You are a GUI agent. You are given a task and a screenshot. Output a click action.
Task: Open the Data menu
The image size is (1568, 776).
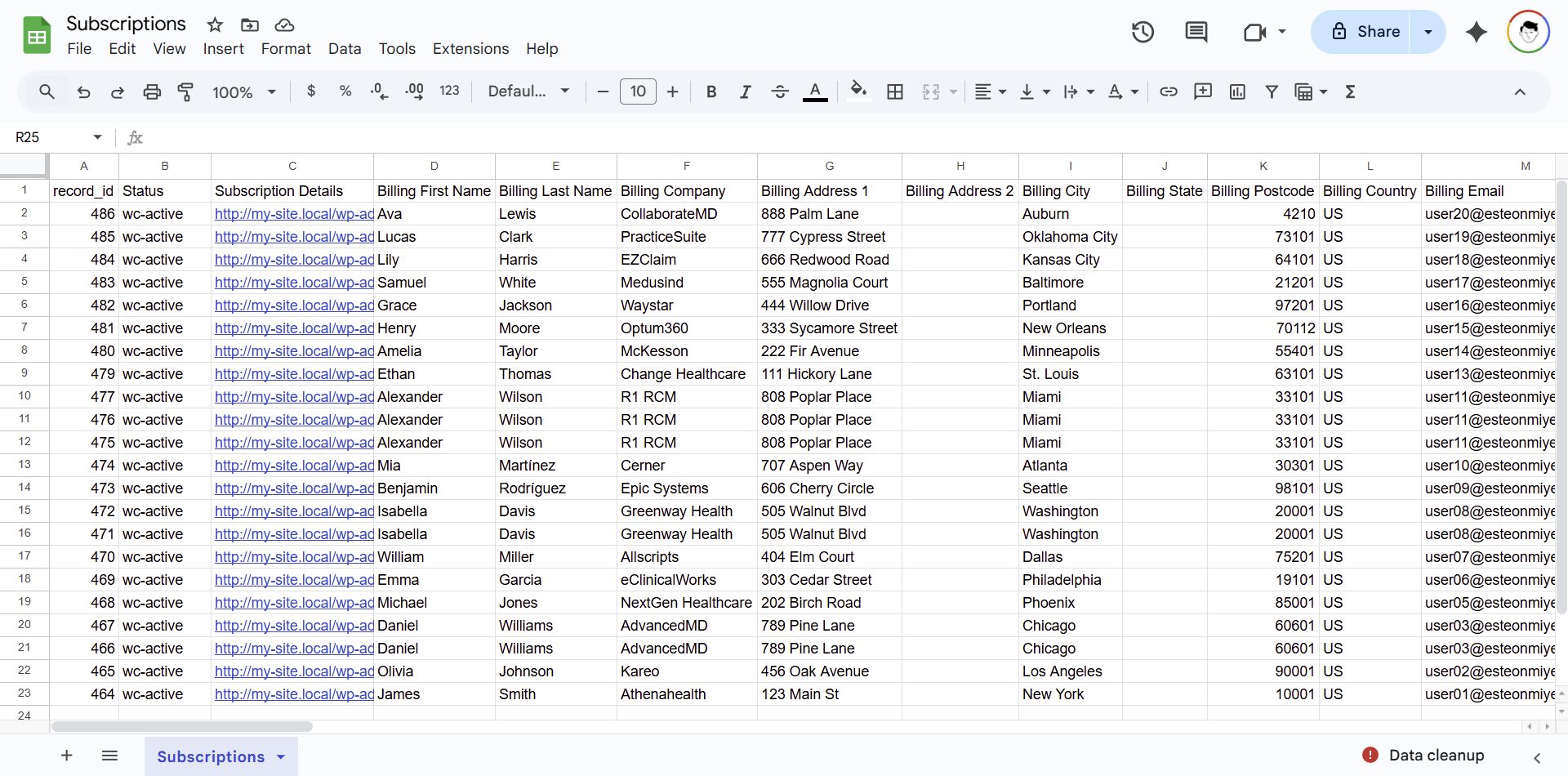[x=345, y=49]
